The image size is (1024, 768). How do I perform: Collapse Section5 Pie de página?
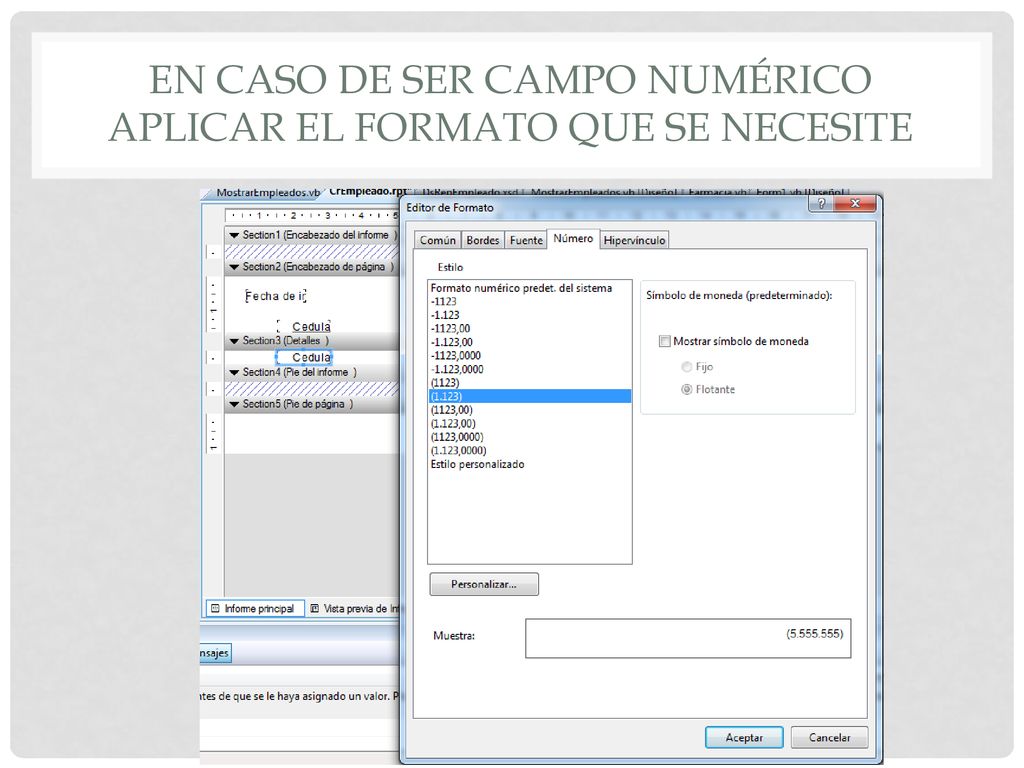point(234,404)
